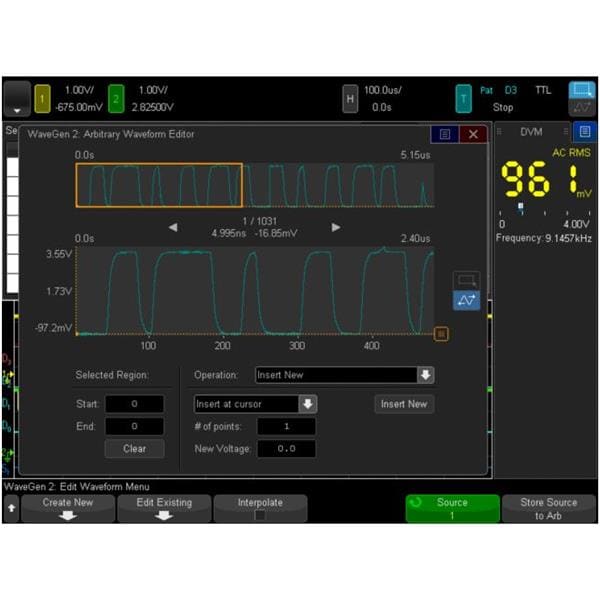Viewport: 600px width, 600px height.
Task: Change the Source 1 softkey
Action: click(x=452, y=509)
